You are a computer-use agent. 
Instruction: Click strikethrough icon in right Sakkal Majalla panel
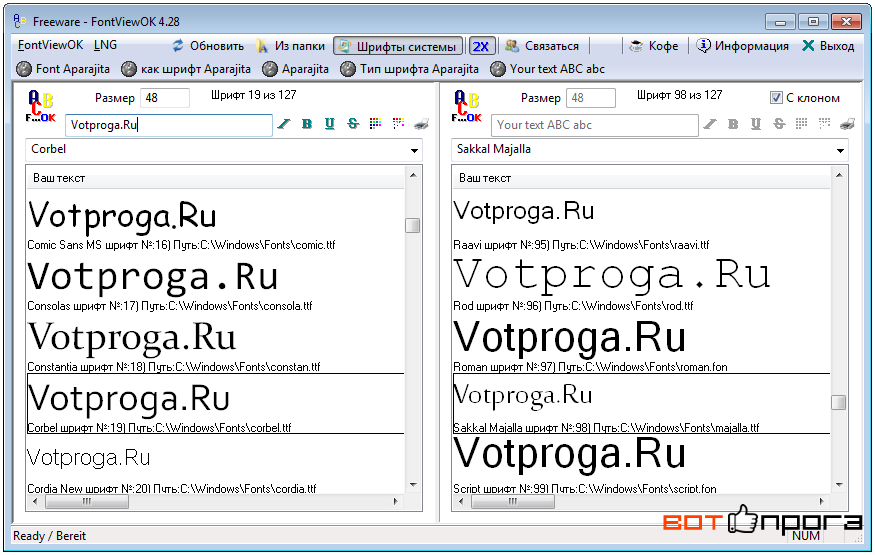pyautogui.click(x=779, y=124)
